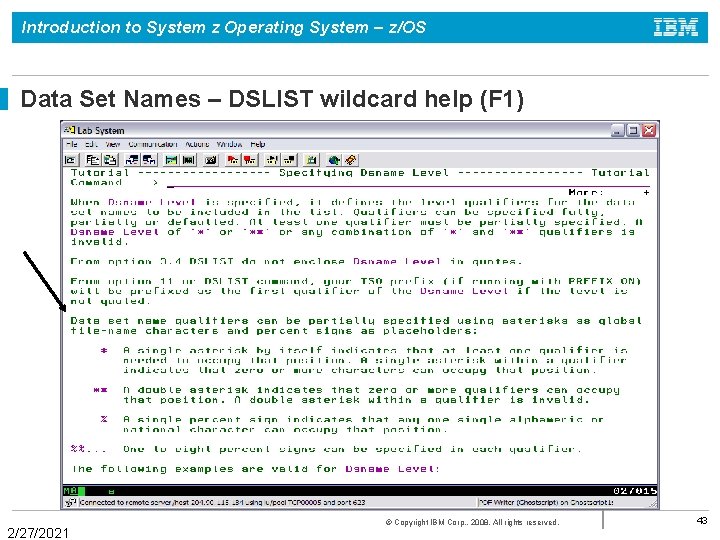This screenshot has height=540, width=720.
Task: Click the Lab System title bar icon
Action: pyautogui.click(x=70, y=130)
